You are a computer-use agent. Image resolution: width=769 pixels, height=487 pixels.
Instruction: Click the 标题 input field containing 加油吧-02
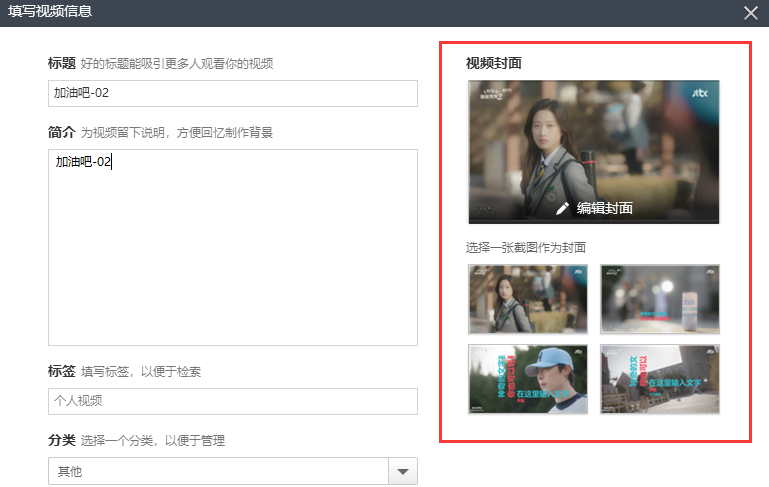[232, 93]
